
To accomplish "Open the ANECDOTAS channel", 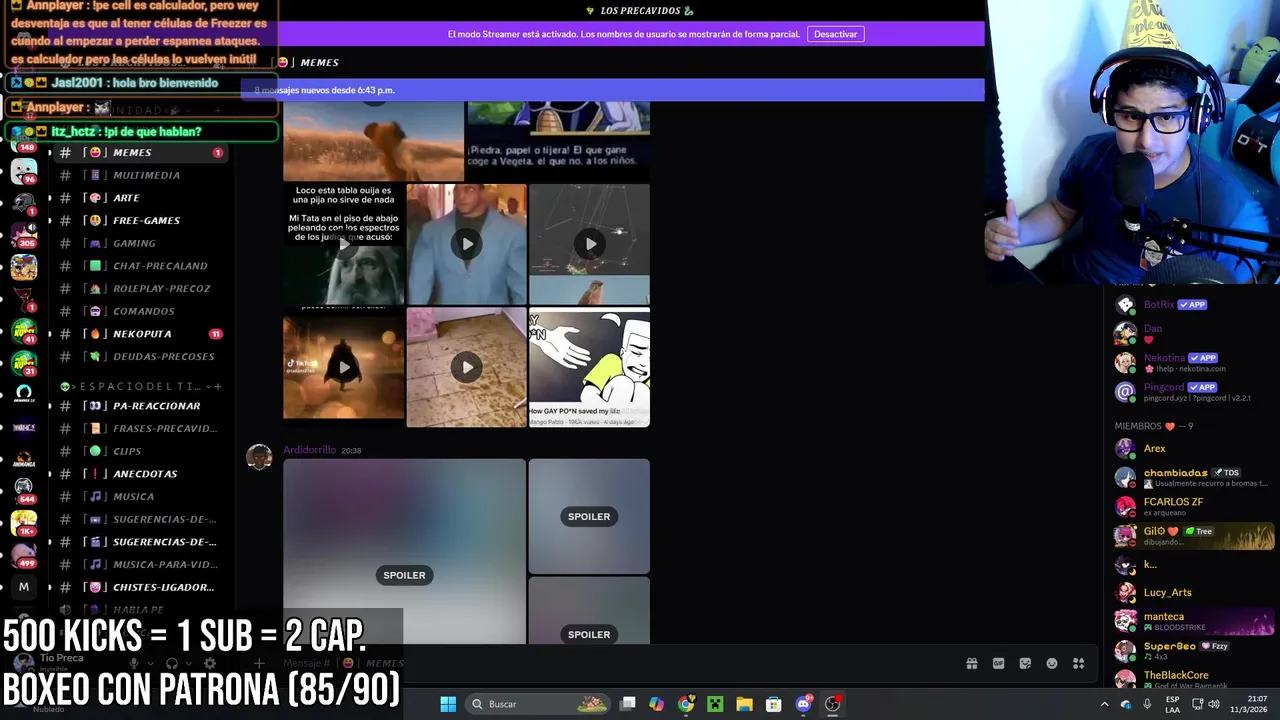I will tap(140, 474).
